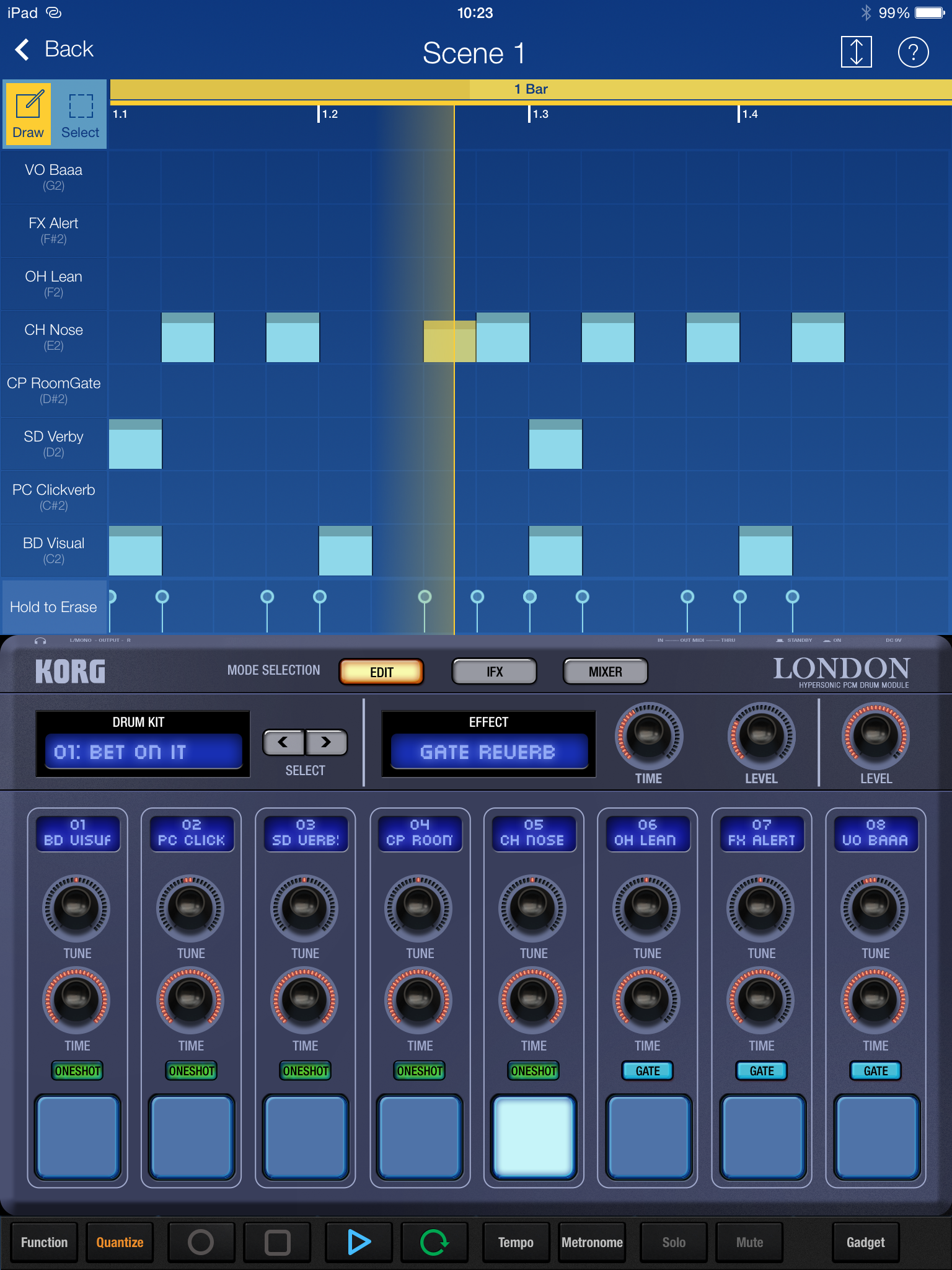Tap the 1 Bar length strip
The width and height of the screenshot is (952, 1270).
pyautogui.click(x=531, y=89)
